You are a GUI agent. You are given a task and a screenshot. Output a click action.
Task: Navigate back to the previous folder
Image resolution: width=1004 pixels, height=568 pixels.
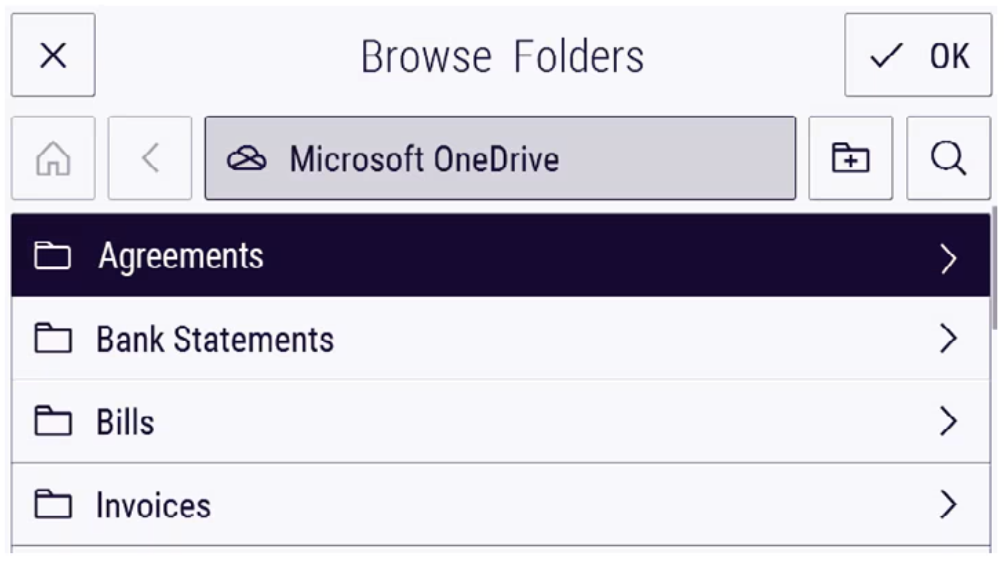tap(150, 158)
